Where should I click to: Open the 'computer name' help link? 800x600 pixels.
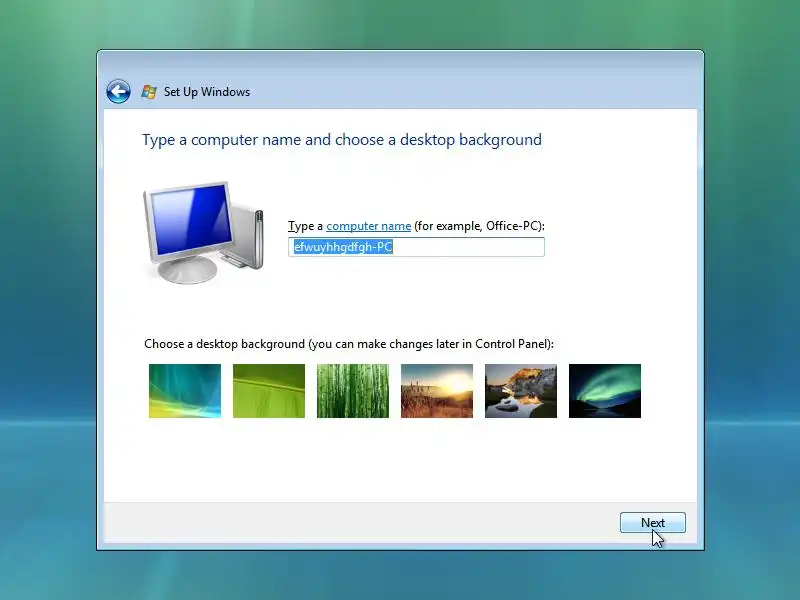368,226
